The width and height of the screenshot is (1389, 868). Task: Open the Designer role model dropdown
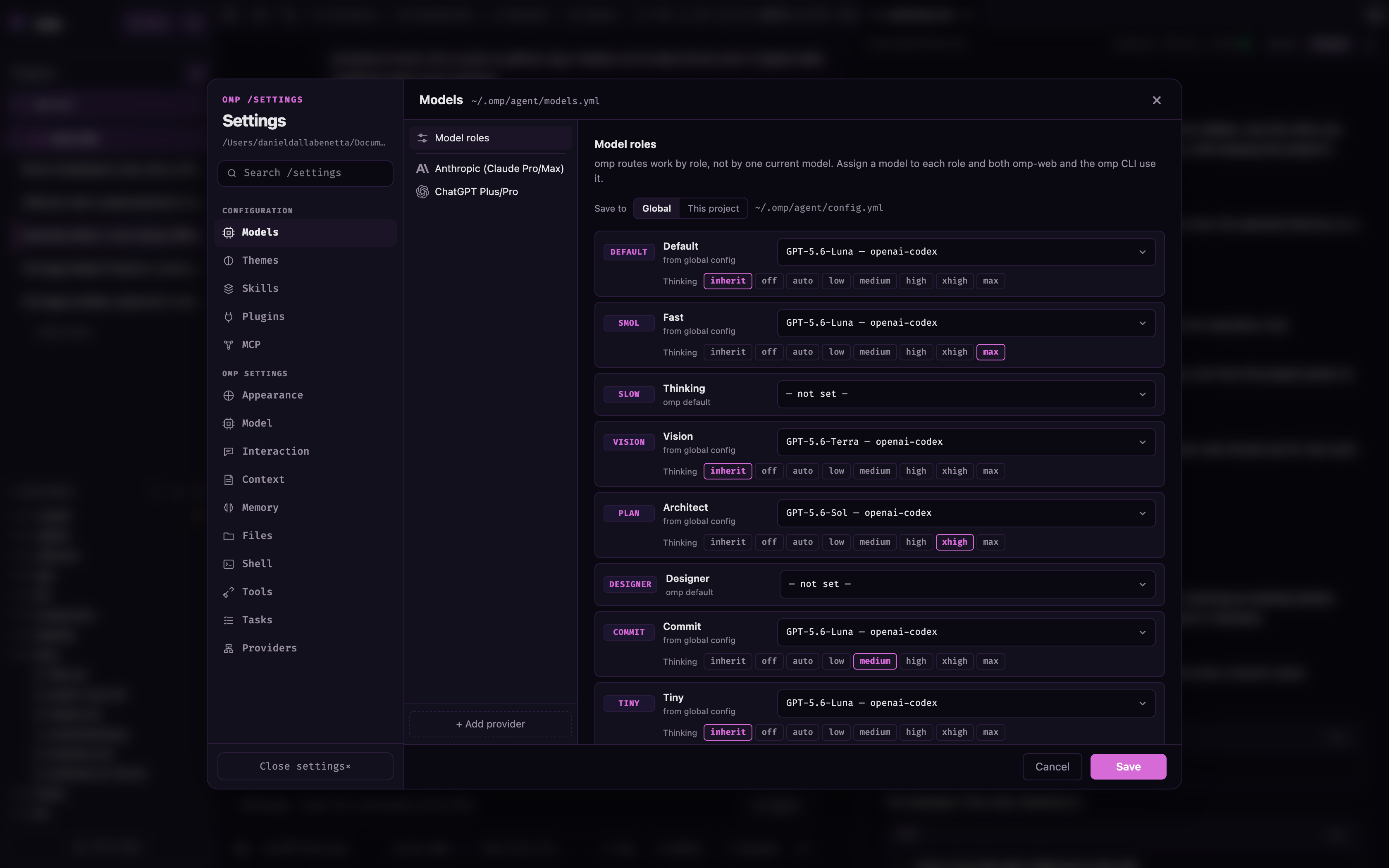[x=967, y=584]
